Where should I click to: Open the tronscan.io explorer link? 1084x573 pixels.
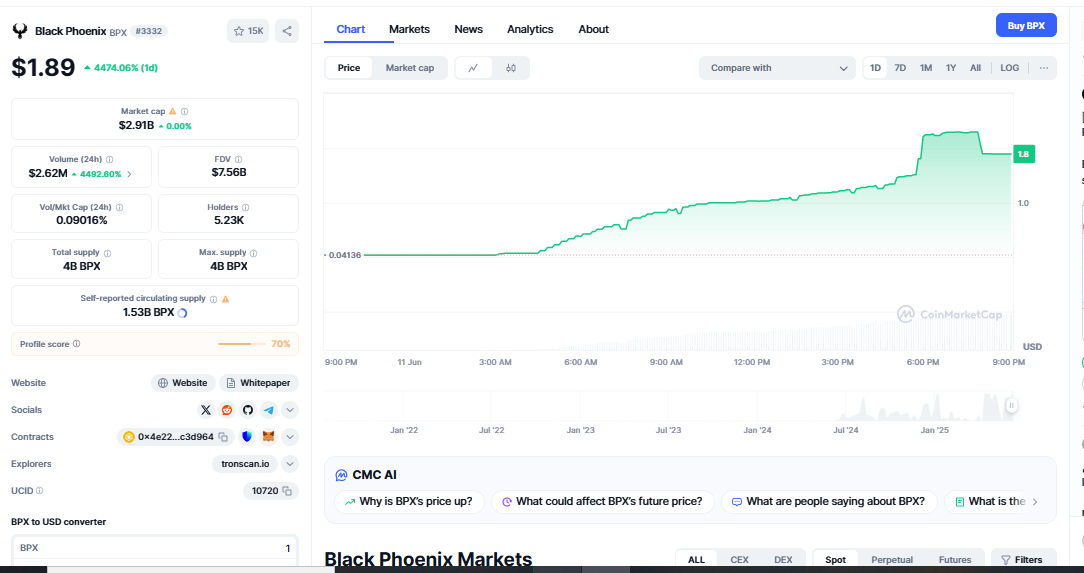click(x=245, y=464)
